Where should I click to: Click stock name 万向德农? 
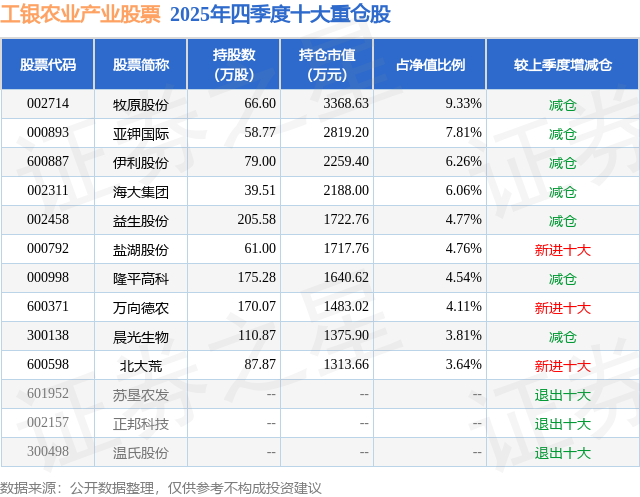click(x=141, y=308)
